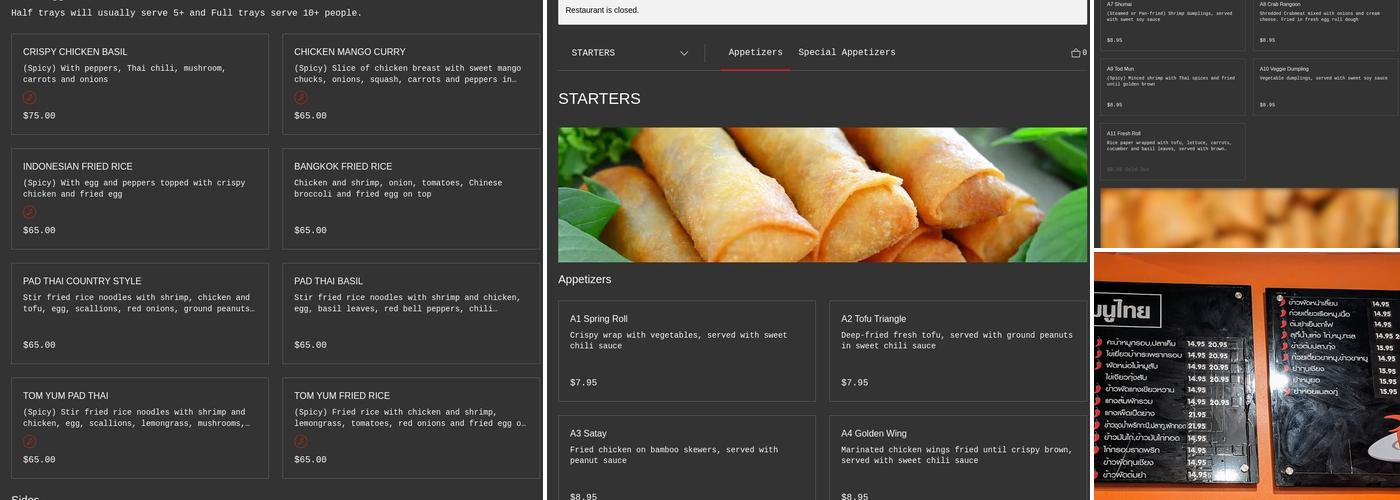Open the Tom Yum Pad Thai card
1400x500 pixels.
(x=140, y=428)
